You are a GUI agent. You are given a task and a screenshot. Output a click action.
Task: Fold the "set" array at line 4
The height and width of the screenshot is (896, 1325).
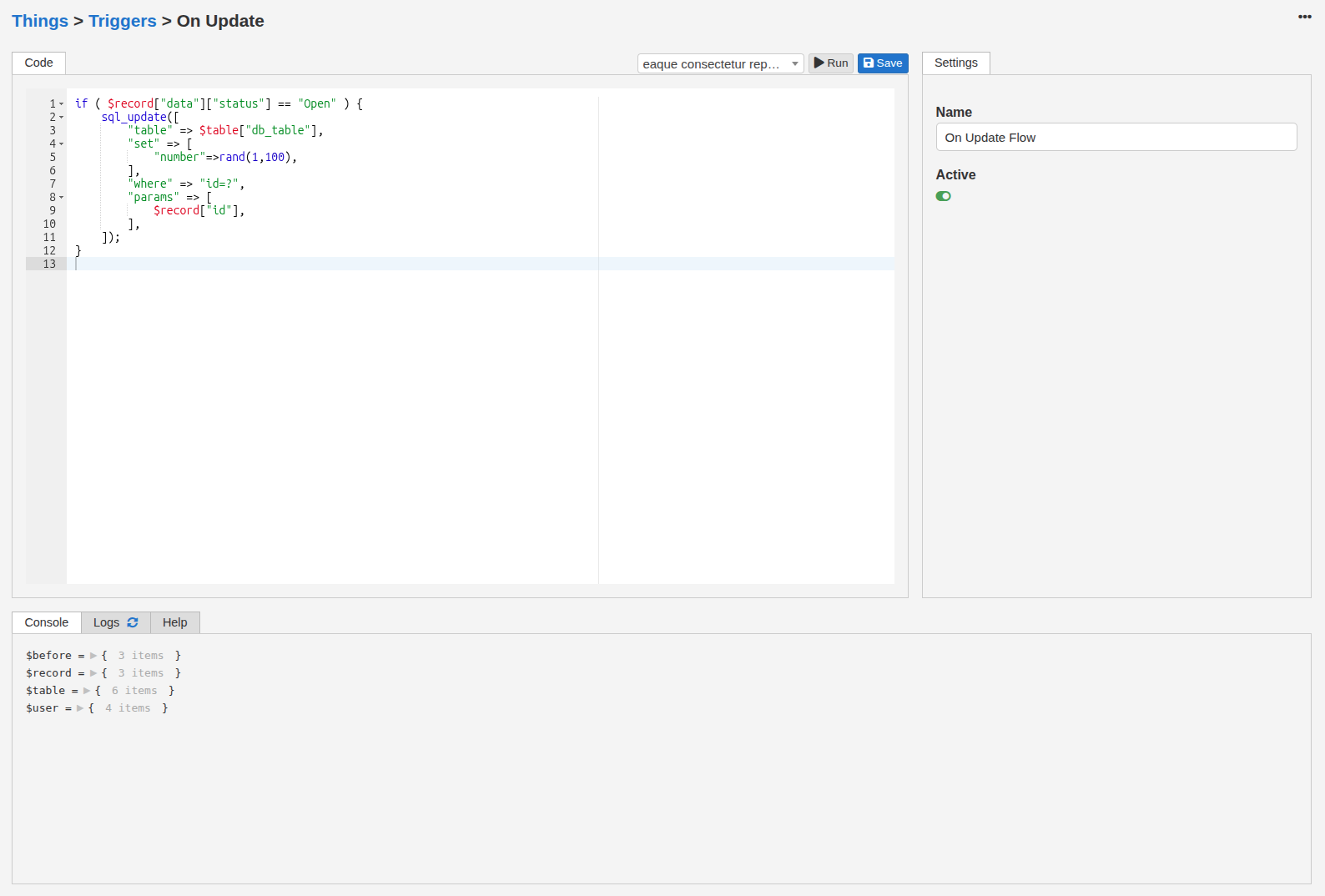tap(62, 144)
